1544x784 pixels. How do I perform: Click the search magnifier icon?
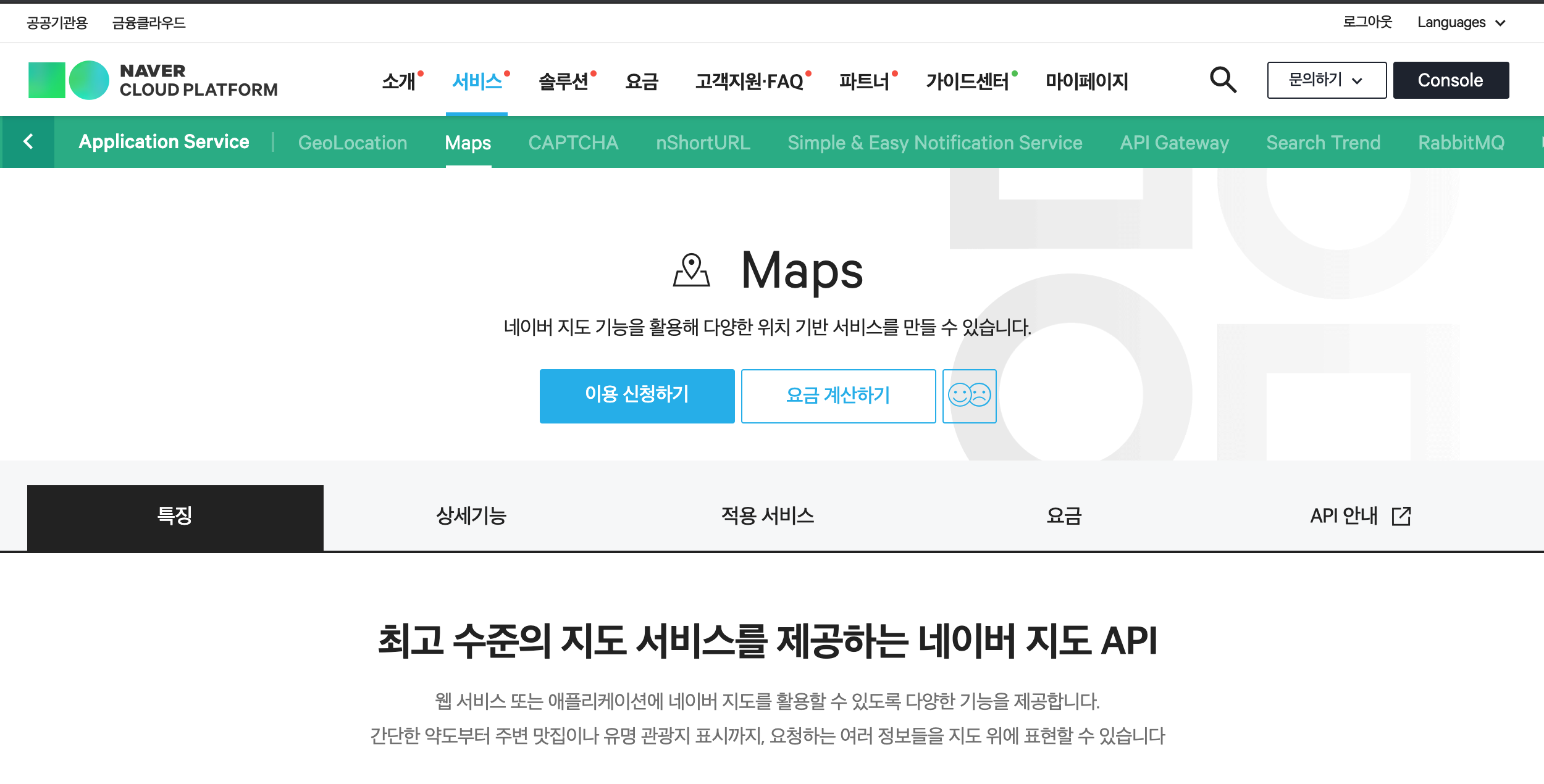(1223, 80)
